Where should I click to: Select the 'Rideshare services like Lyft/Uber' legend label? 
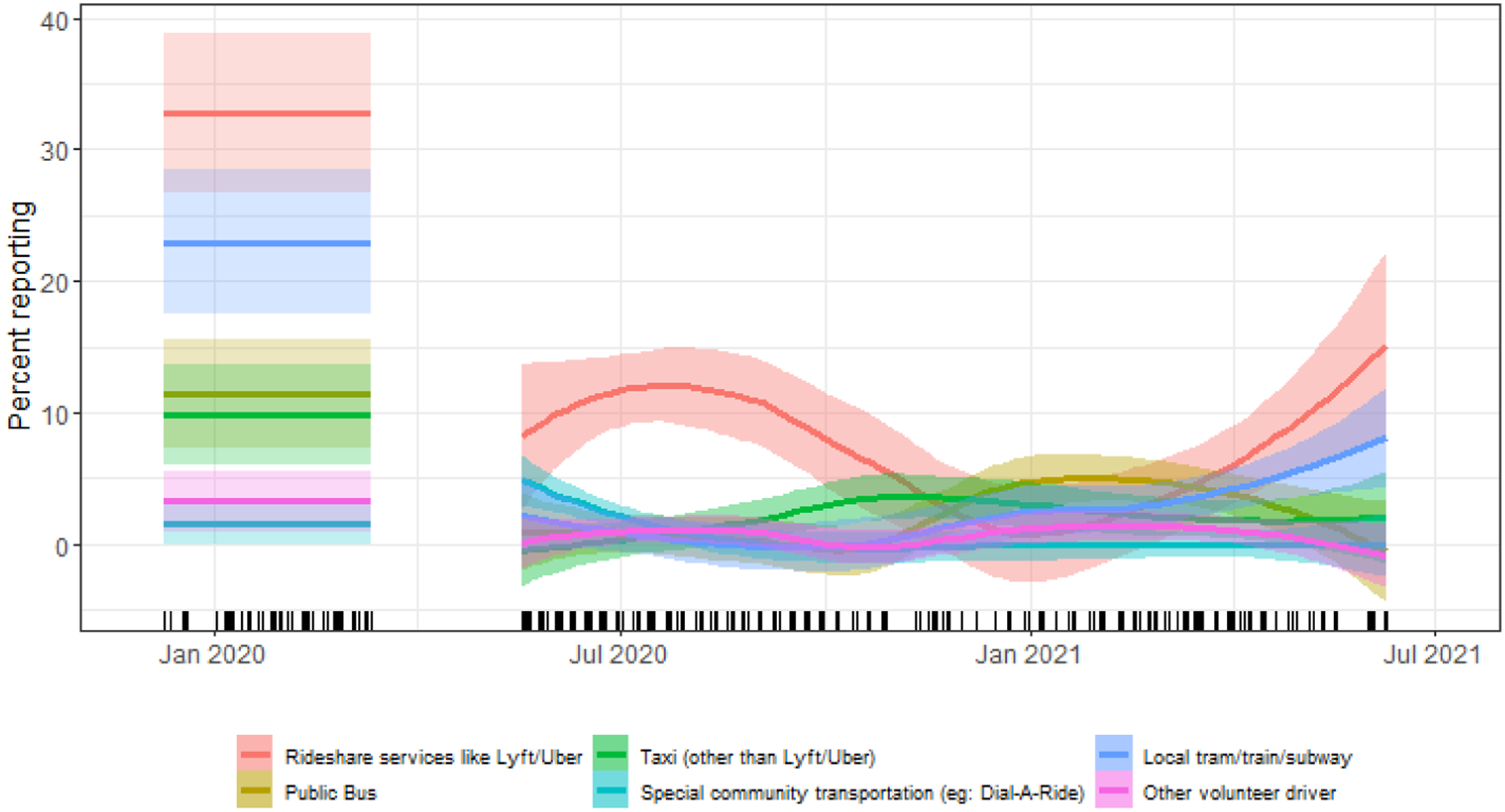(x=434, y=757)
